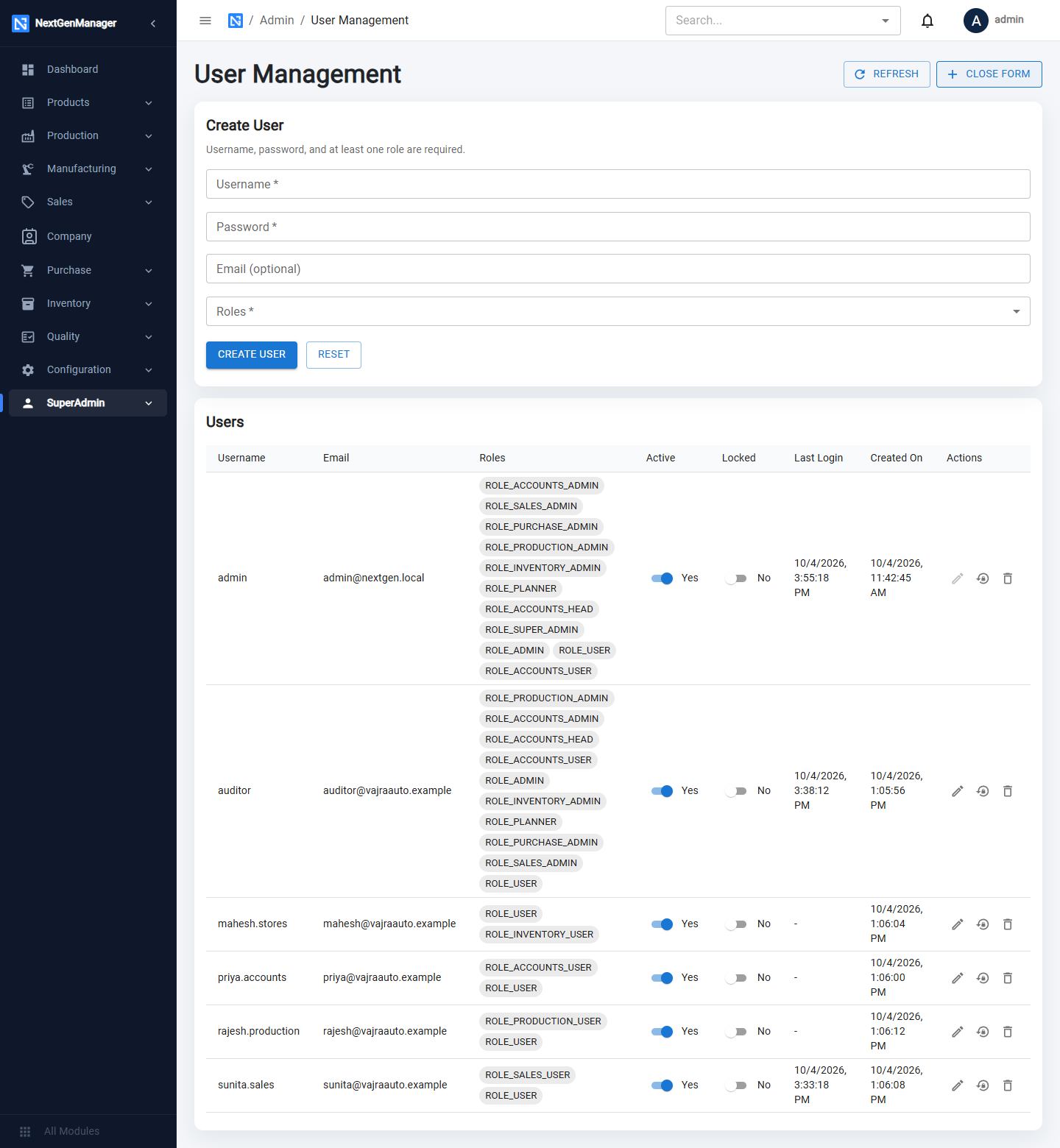This screenshot has width=1060, height=1148.
Task: Edit the rajesh.production user
Action: [958, 1032]
